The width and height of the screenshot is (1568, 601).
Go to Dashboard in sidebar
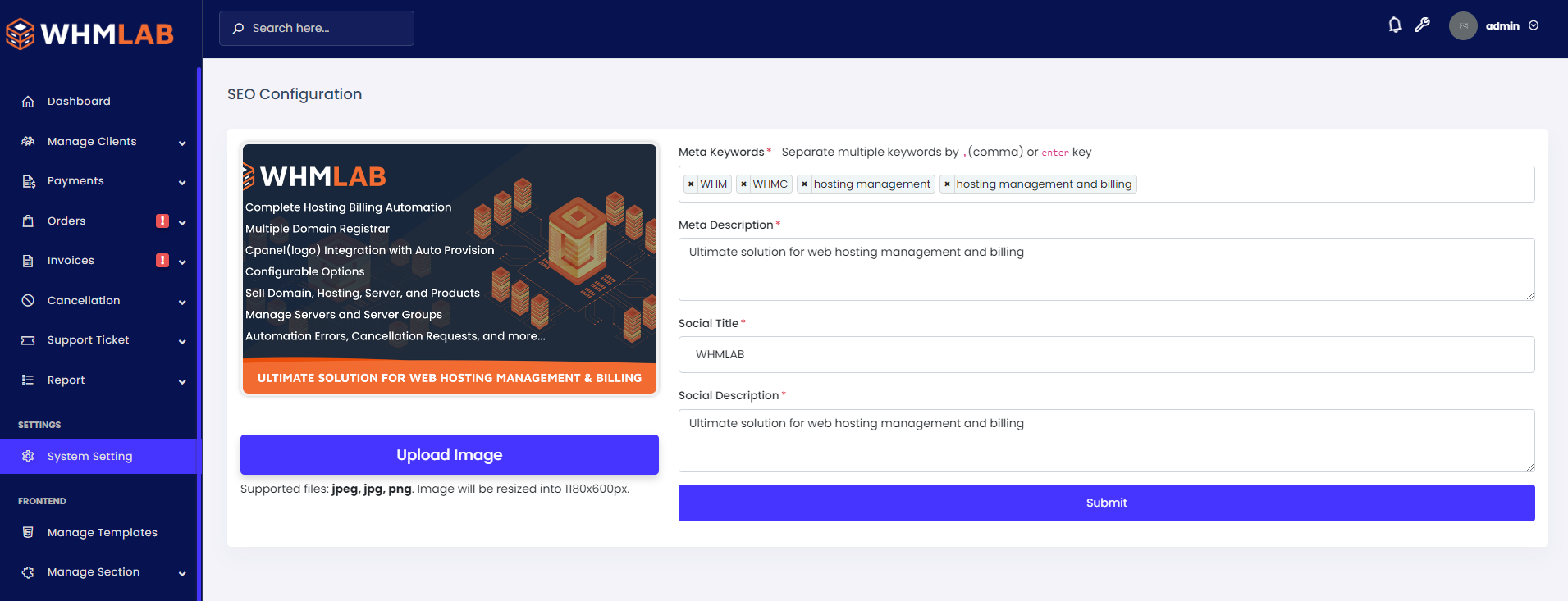(x=79, y=102)
